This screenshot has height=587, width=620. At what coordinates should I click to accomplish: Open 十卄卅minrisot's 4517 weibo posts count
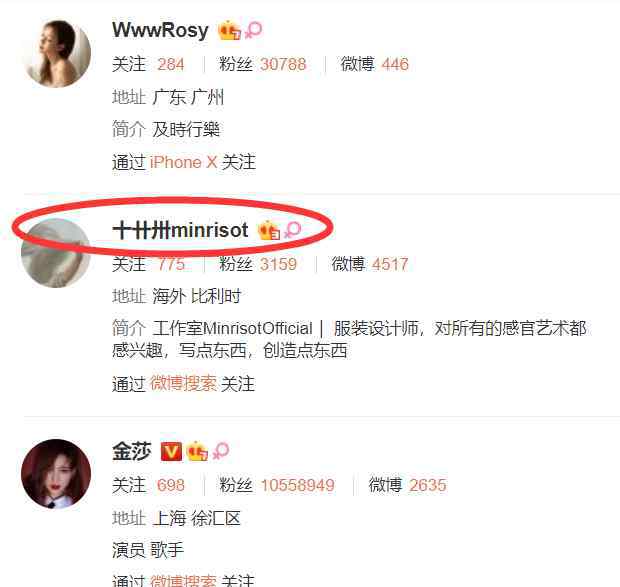(x=390, y=264)
